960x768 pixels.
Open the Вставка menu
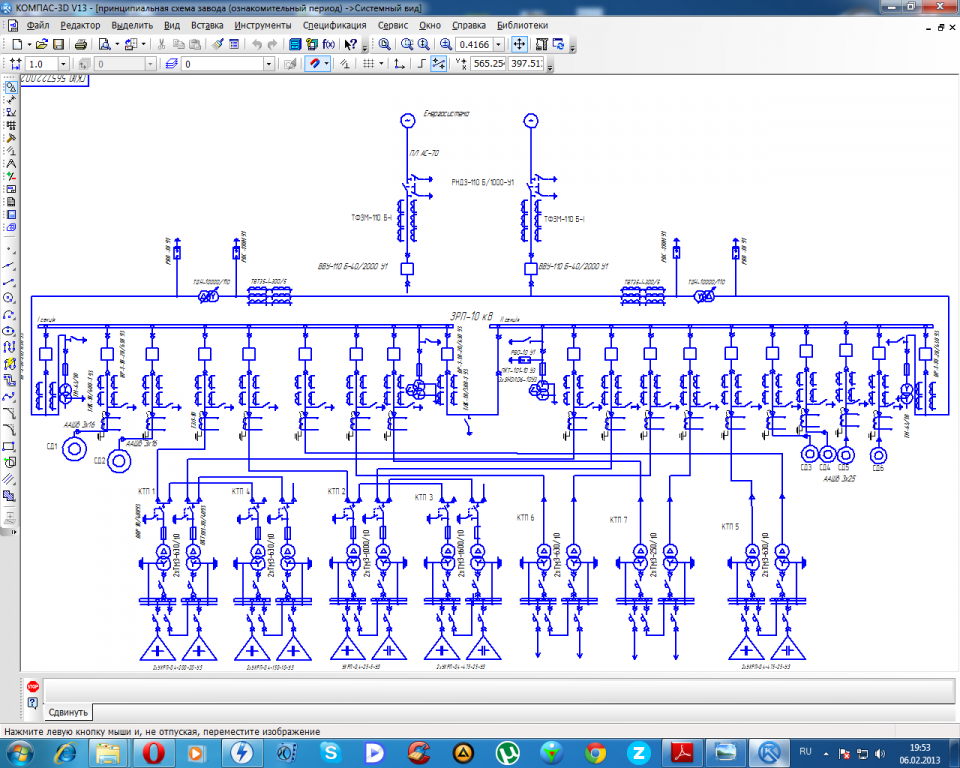click(207, 25)
